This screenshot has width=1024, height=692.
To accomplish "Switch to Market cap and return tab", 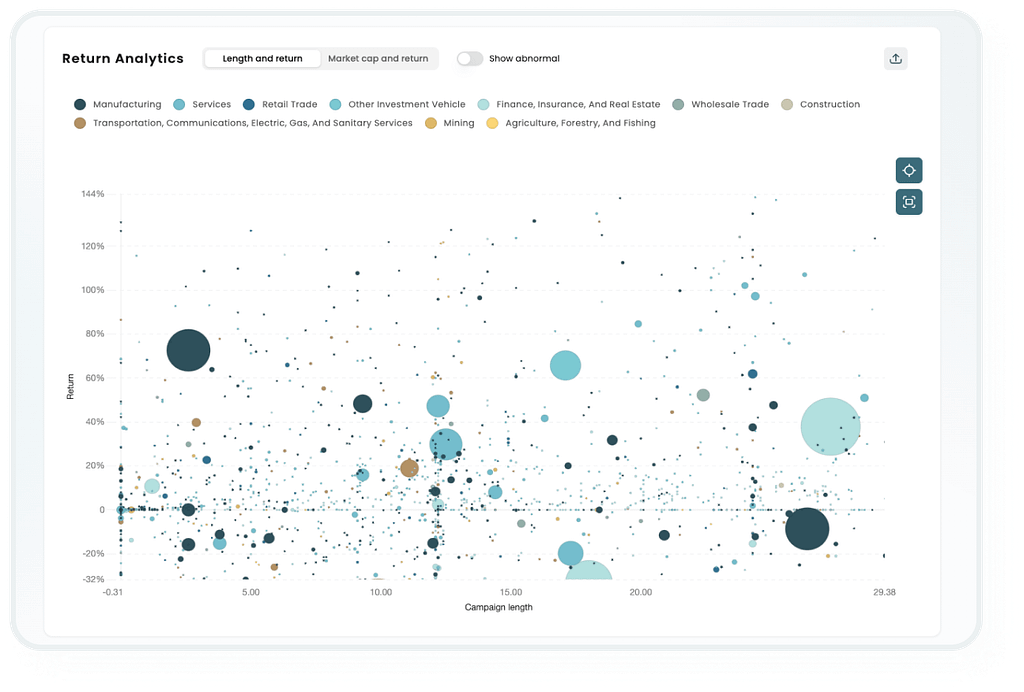I will coord(378,59).
